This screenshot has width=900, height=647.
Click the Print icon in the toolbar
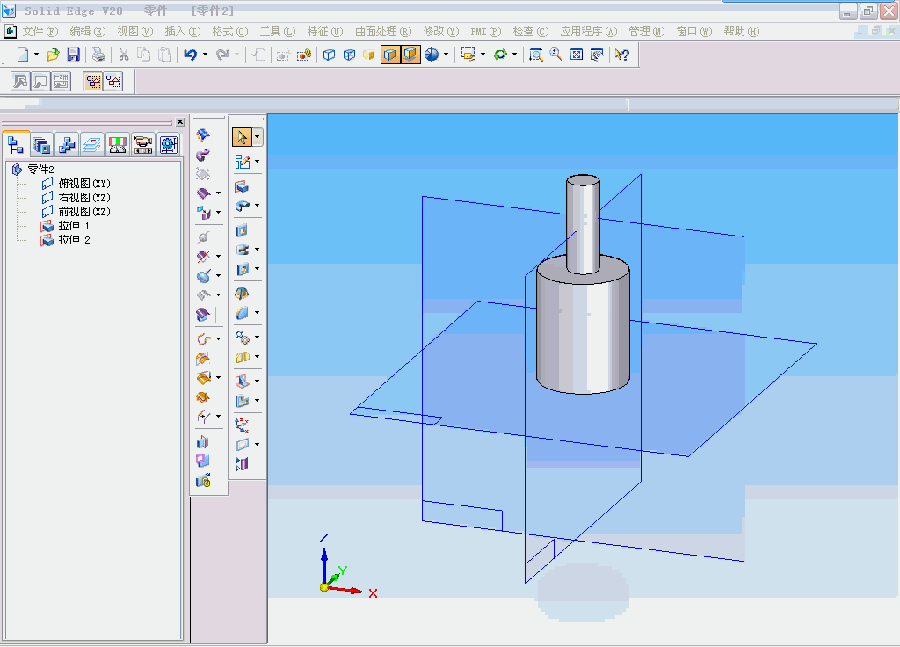pos(99,55)
